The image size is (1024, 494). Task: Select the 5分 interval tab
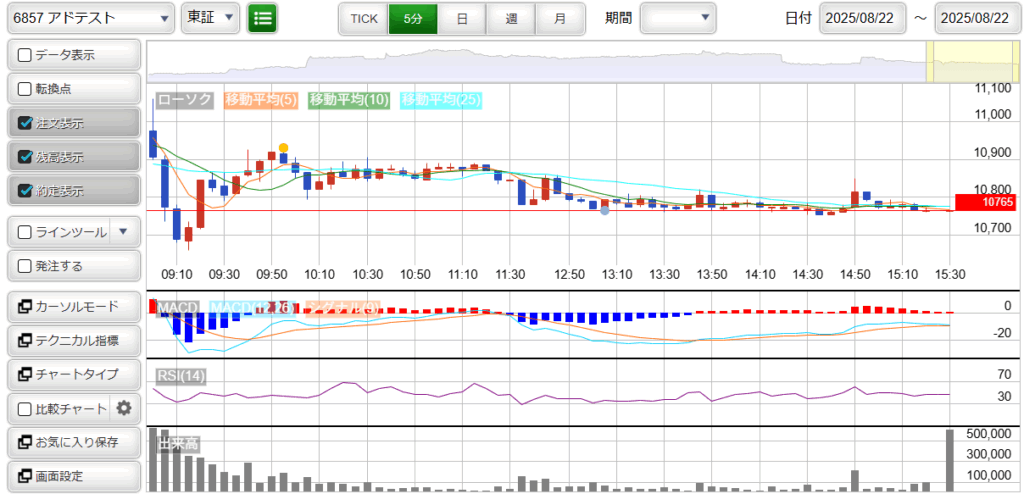coord(413,19)
